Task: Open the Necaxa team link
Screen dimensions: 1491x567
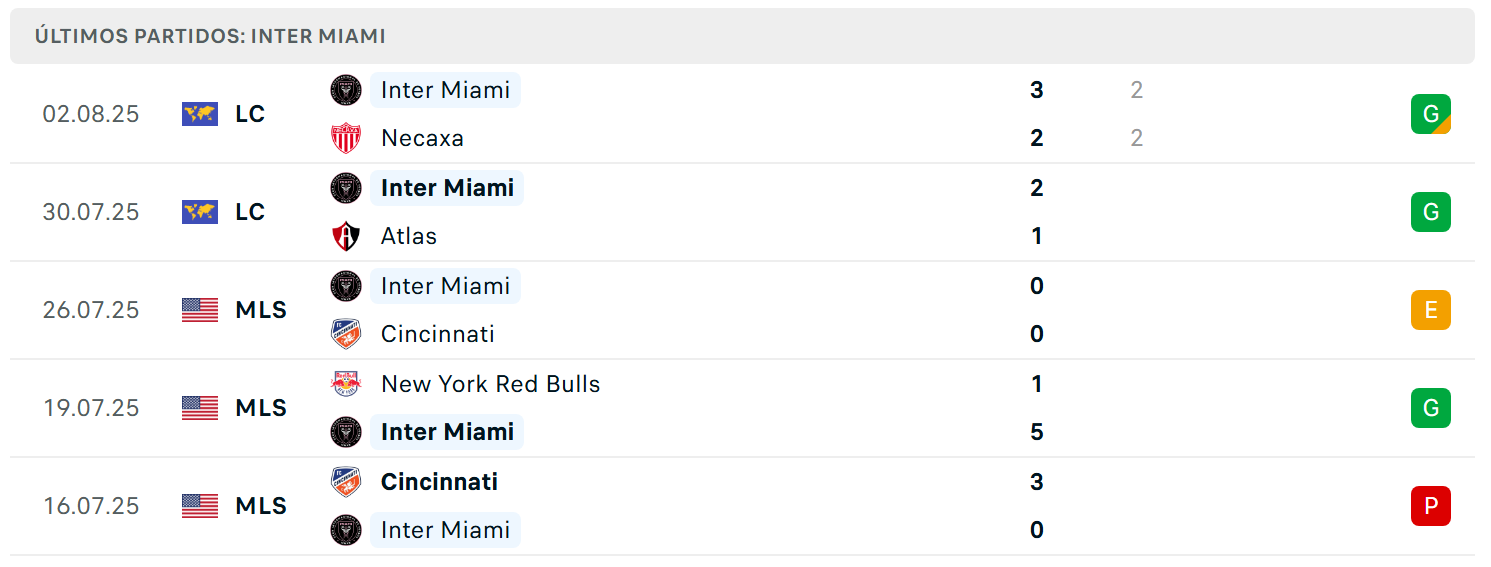Action: 422,138
